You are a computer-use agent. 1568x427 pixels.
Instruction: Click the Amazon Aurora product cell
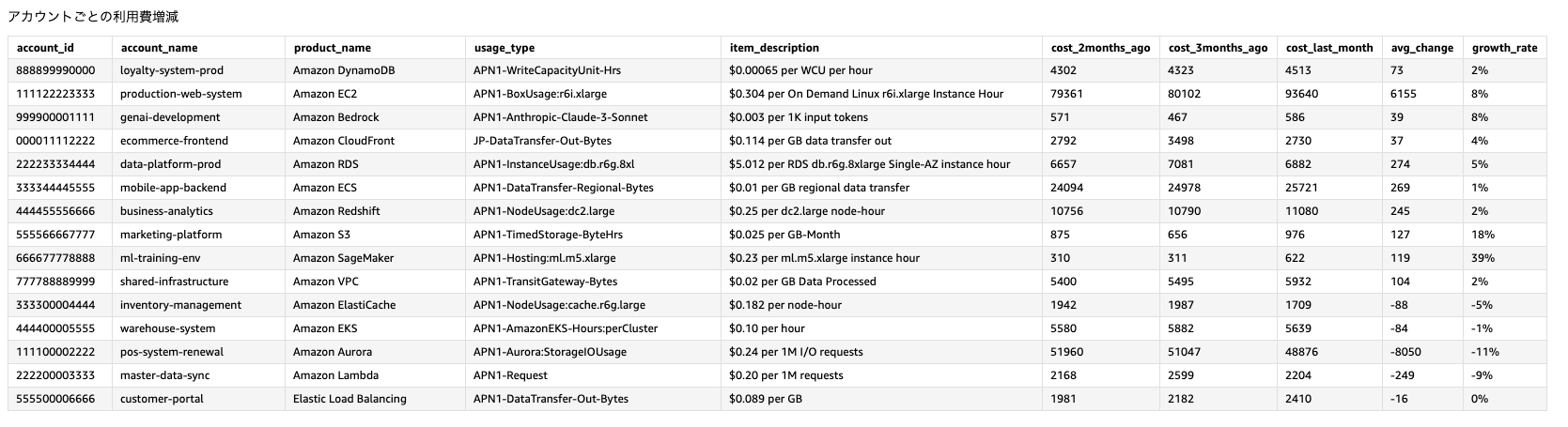tap(333, 352)
